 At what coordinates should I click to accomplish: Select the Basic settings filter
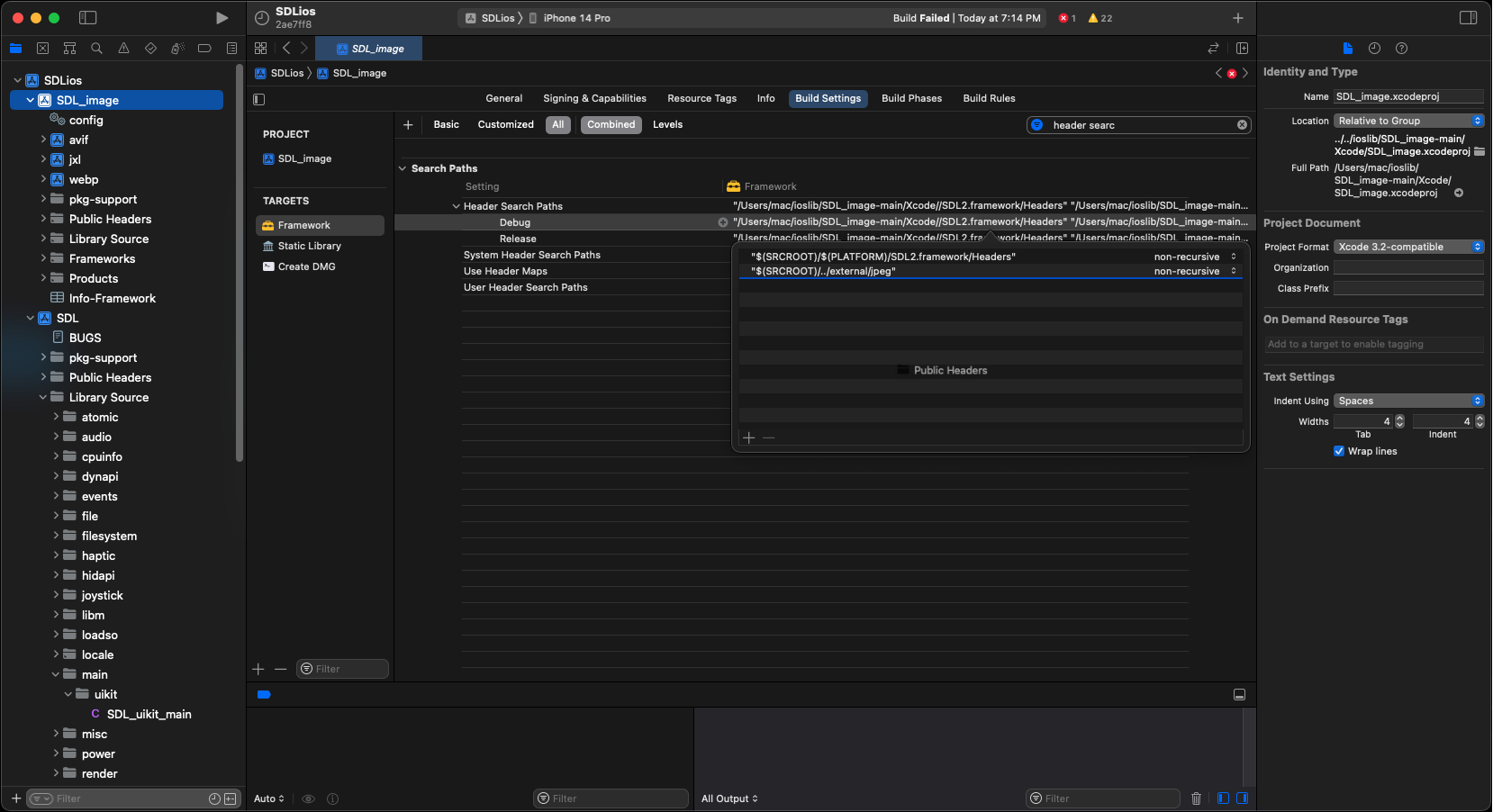[446, 125]
